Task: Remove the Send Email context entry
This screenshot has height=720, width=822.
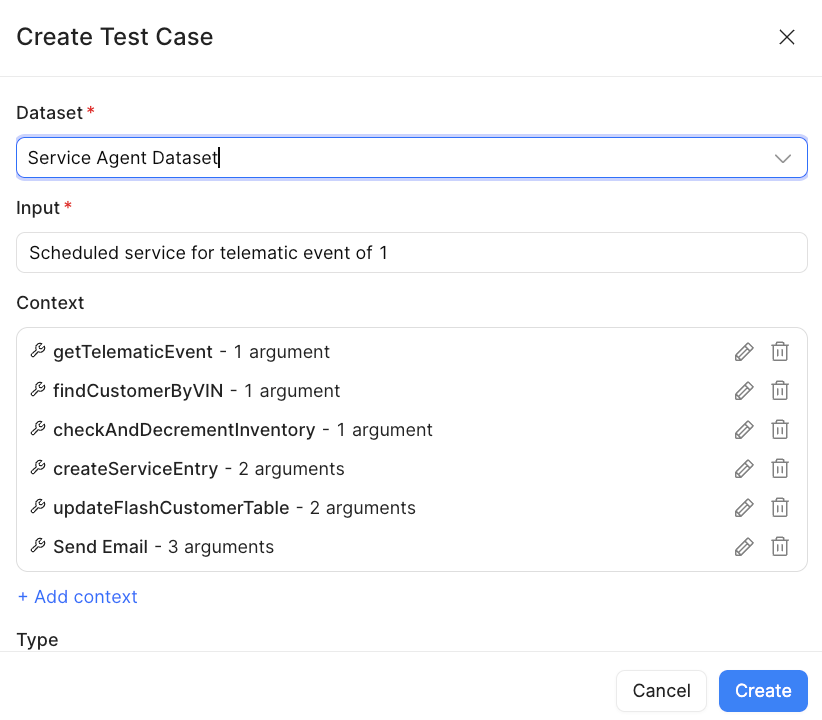Action: (780, 547)
